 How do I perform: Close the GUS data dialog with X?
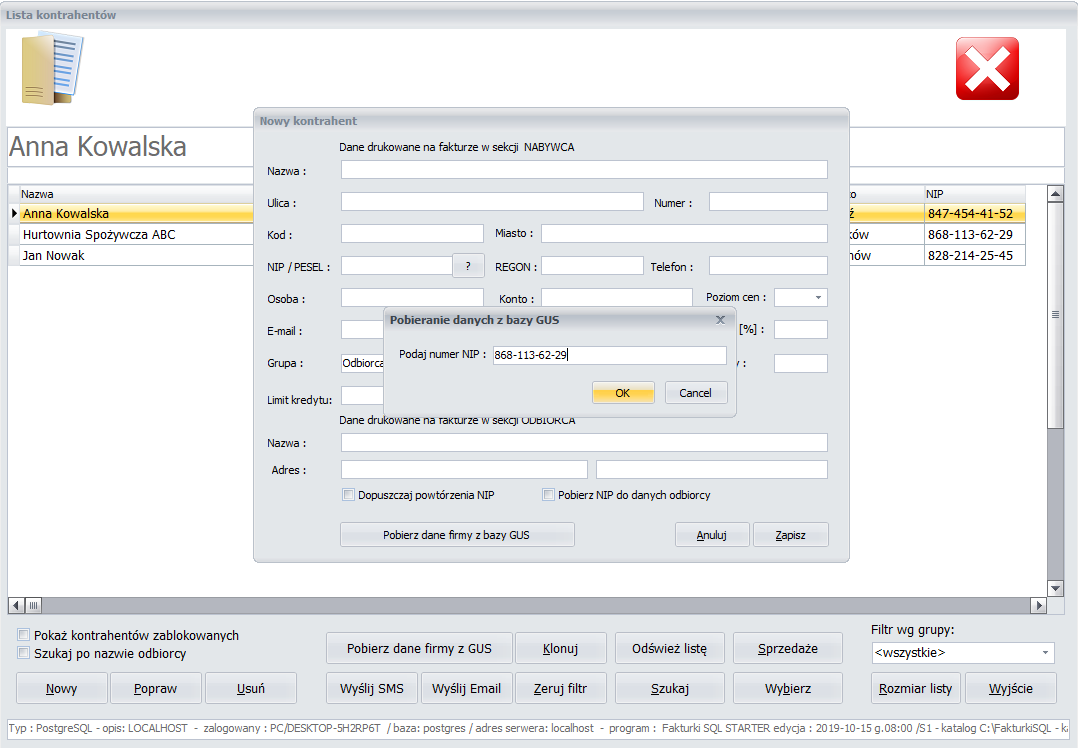[720, 320]
